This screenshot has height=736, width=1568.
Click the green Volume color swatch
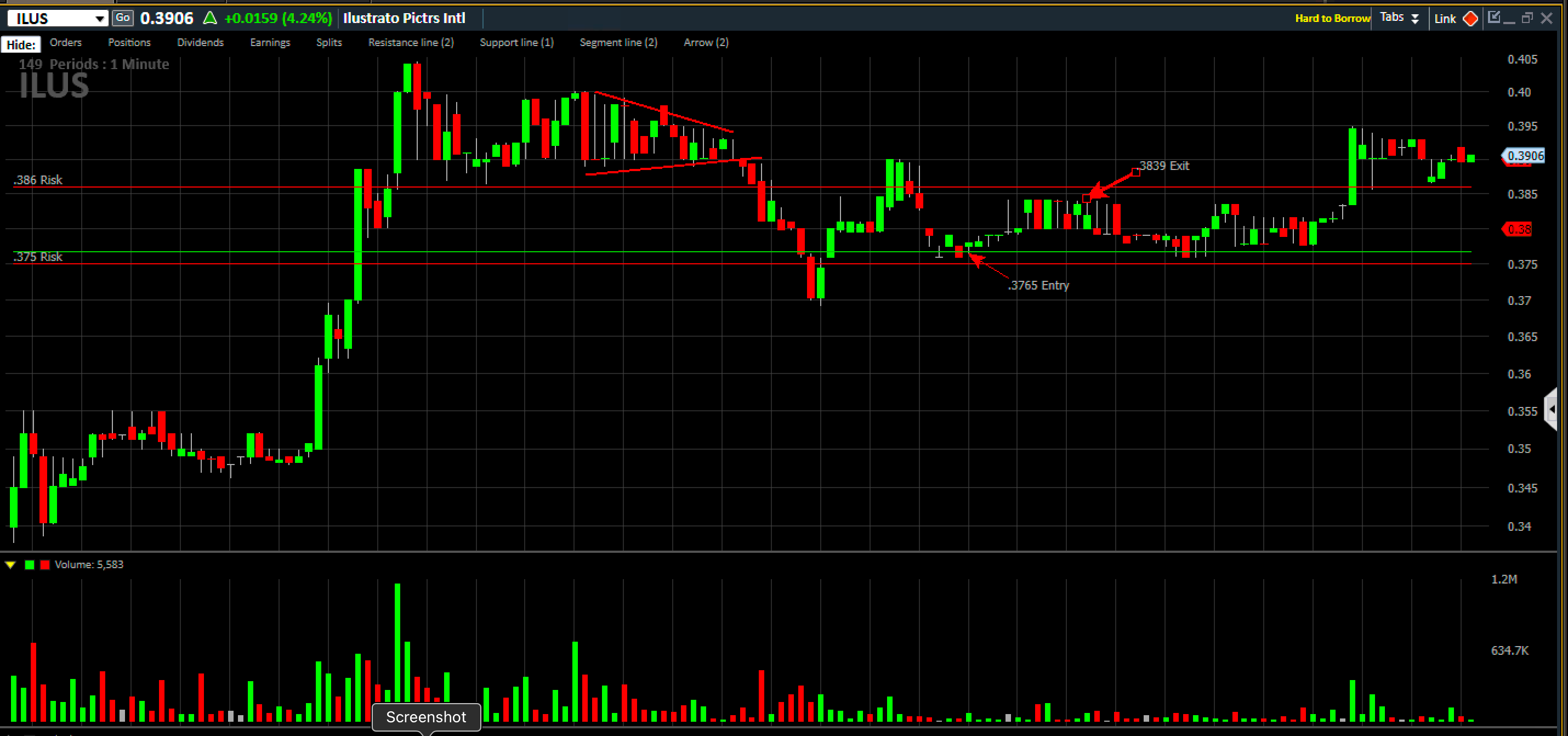[29, 565]
